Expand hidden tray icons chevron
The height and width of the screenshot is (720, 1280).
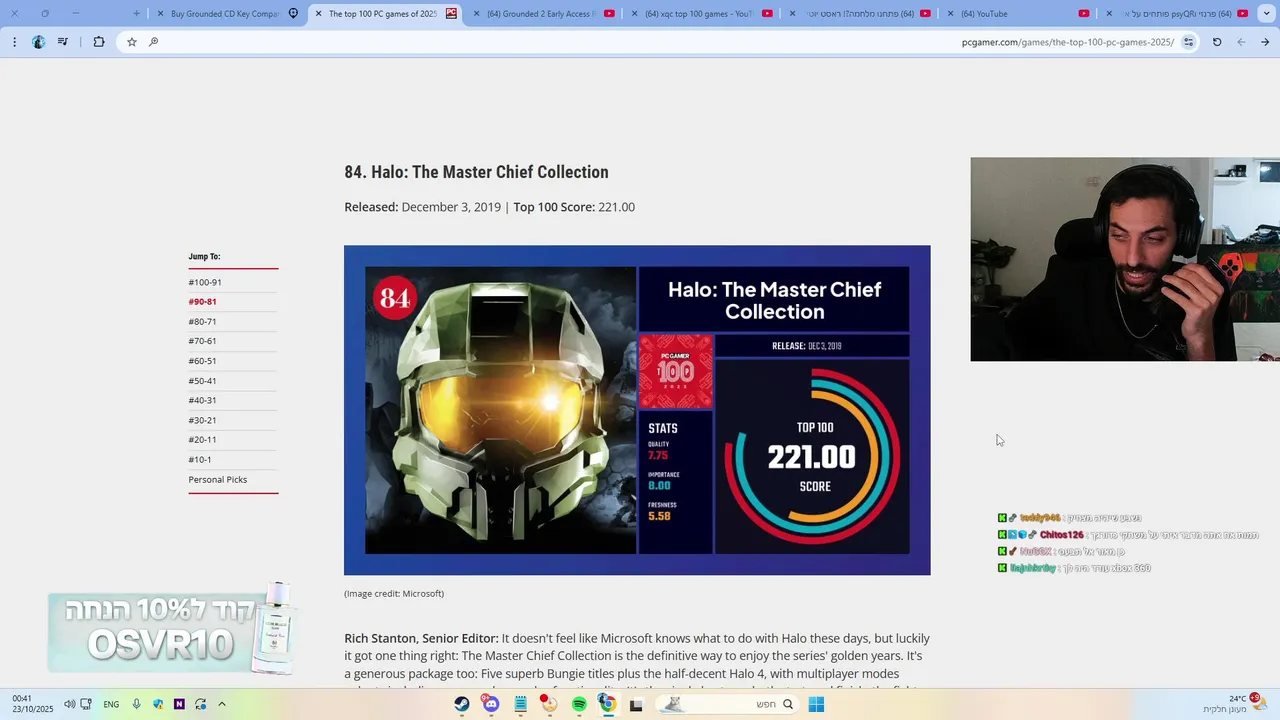tap(222, 704)
